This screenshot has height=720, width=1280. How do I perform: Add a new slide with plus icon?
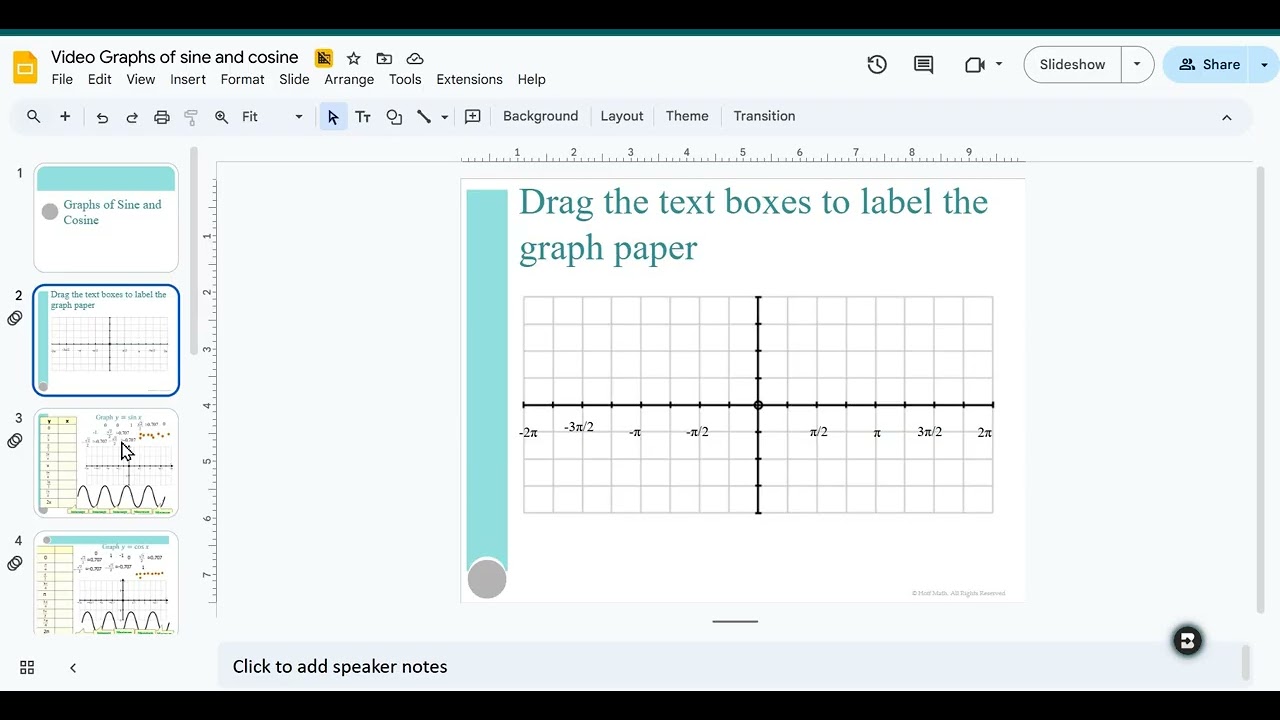pos(65,117)
